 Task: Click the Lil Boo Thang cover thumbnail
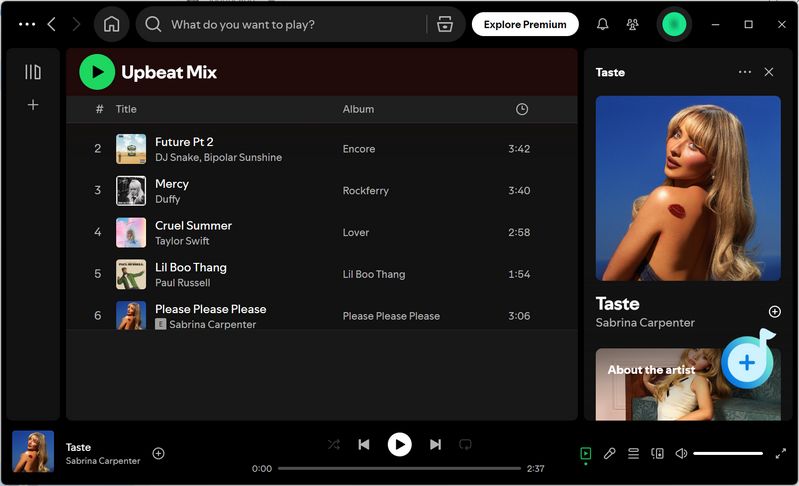coord(131,274)
